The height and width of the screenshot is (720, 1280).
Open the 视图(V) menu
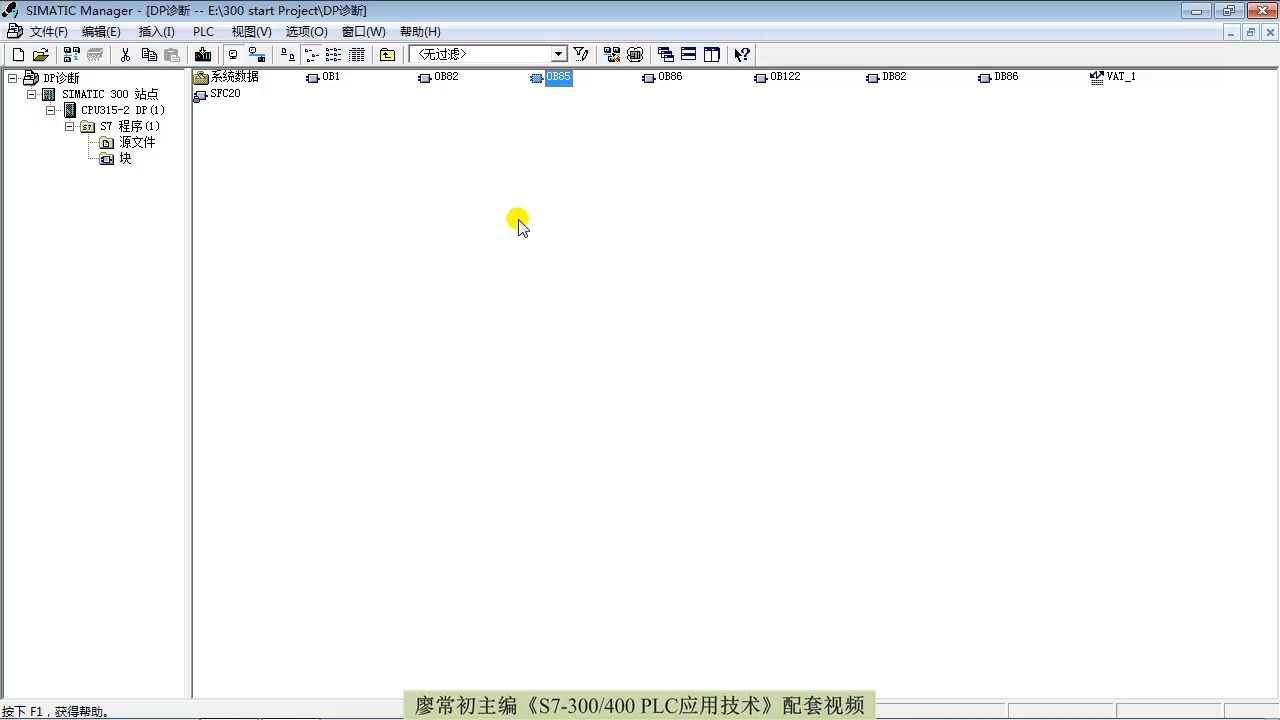point(251,32)
